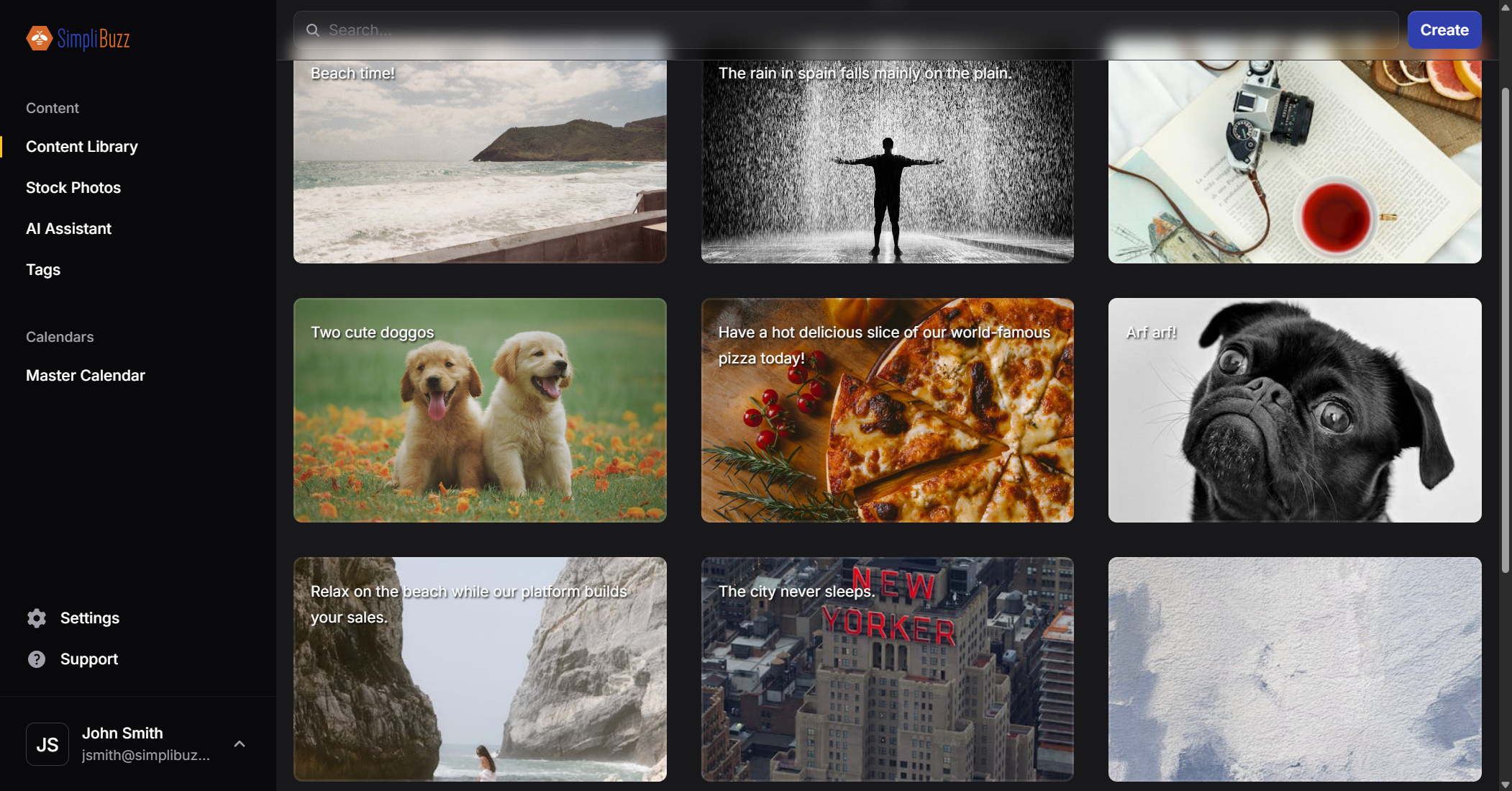1512x791 pixels.
Task: Open Tags page
Action: (x=43, y=270)
